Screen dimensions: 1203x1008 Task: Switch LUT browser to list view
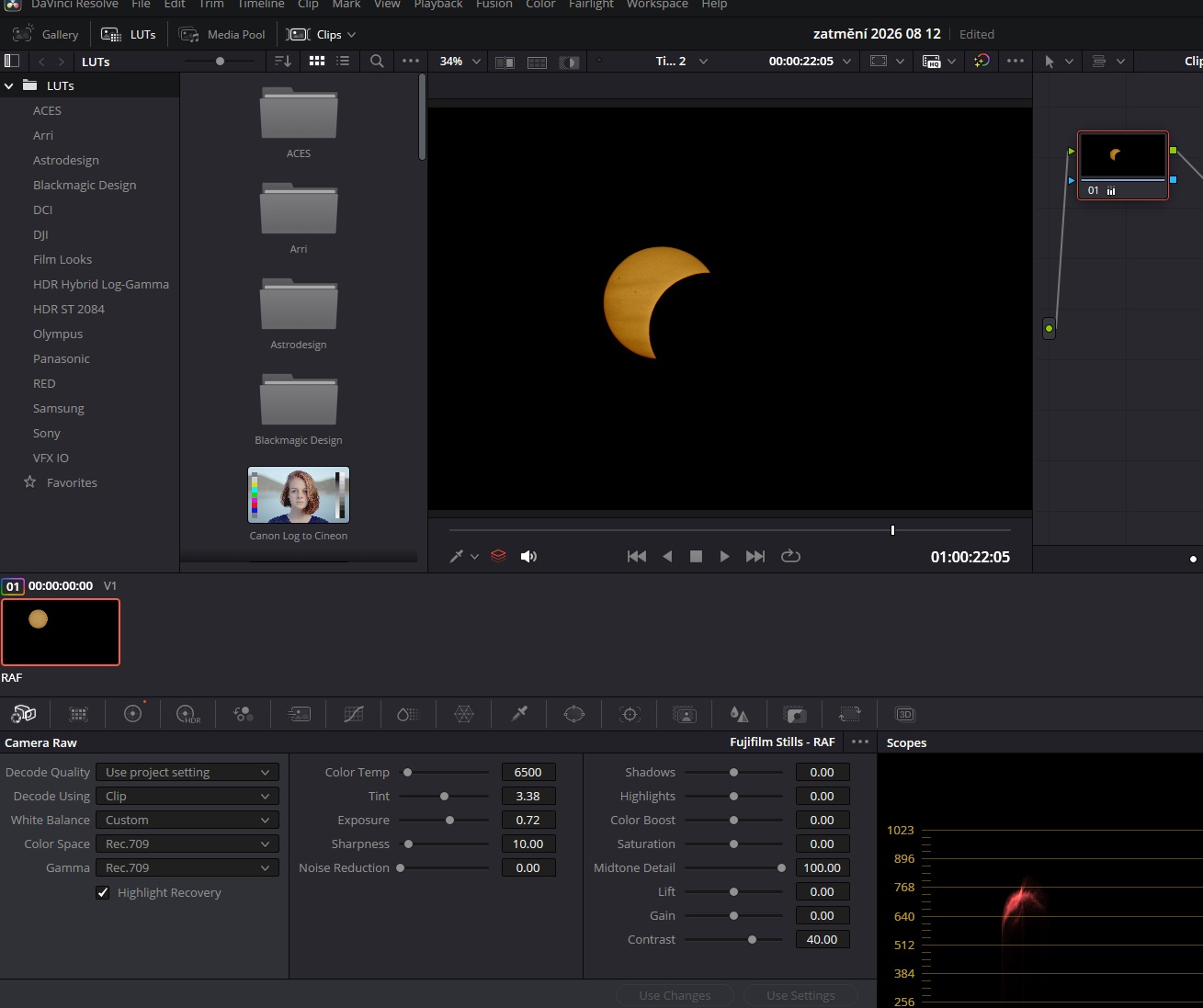click(x=343, y=61)
